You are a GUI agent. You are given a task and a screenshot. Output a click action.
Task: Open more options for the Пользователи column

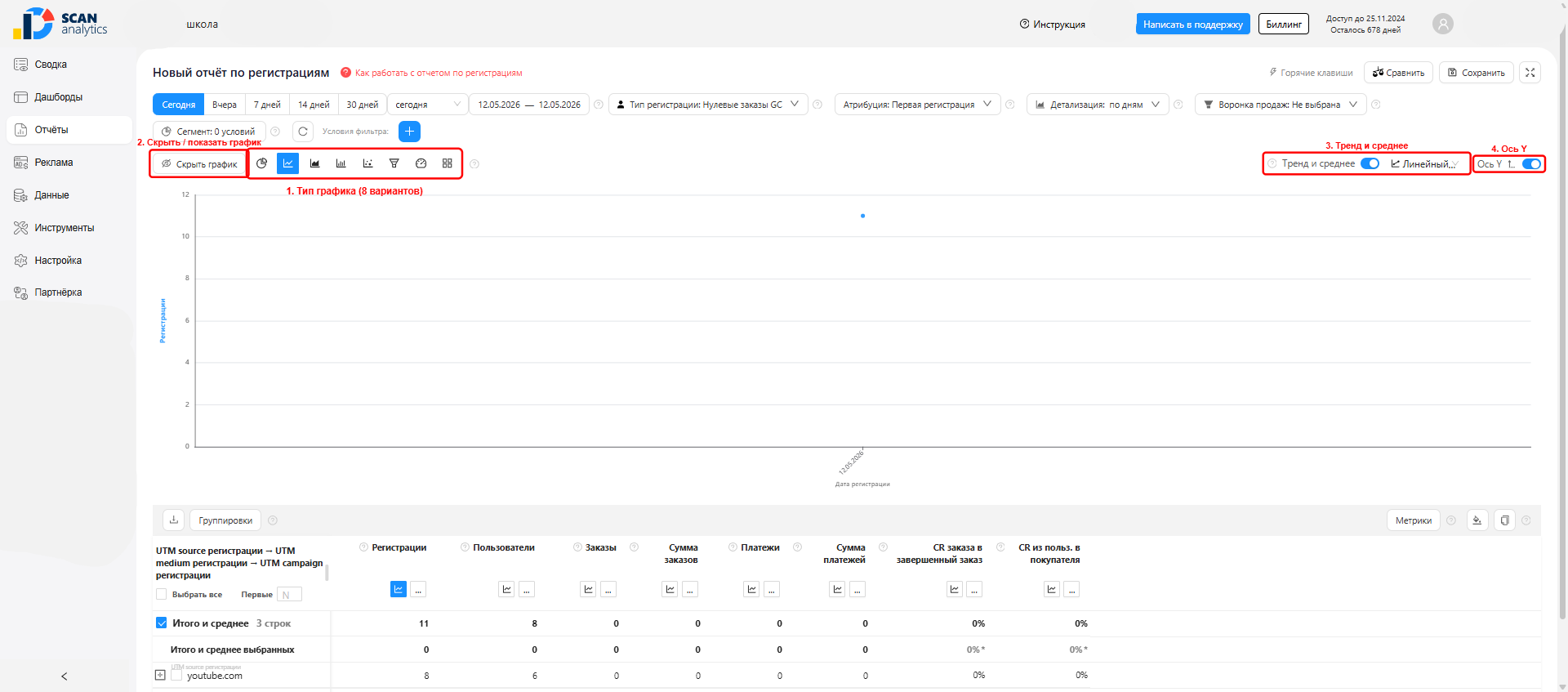point(527,589)
